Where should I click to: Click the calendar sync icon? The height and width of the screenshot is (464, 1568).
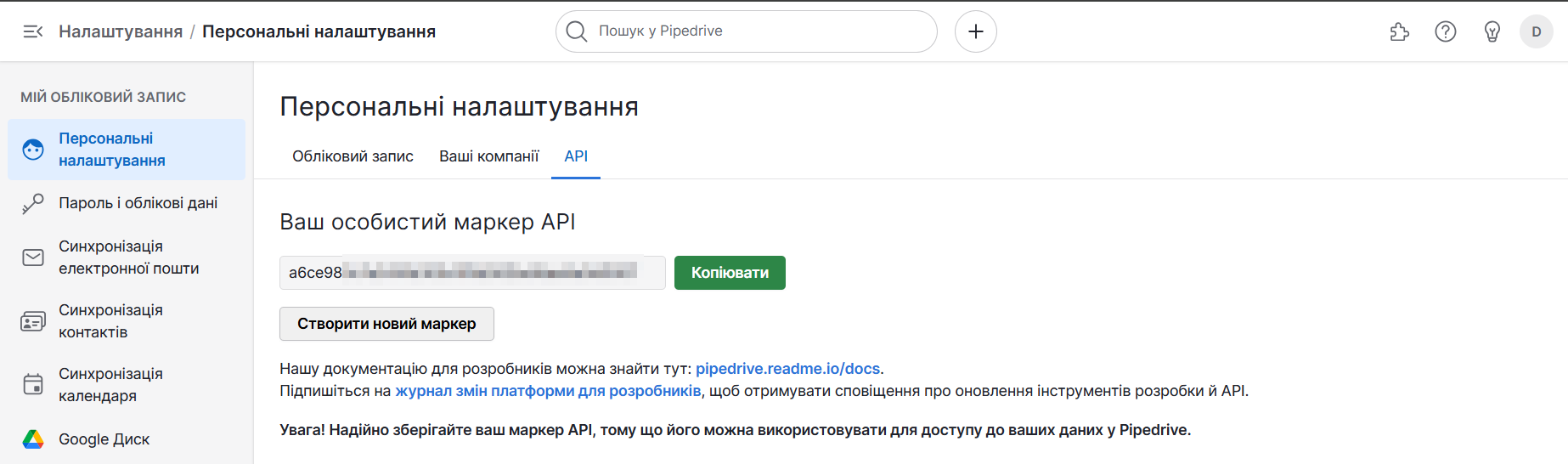(33, 385)
